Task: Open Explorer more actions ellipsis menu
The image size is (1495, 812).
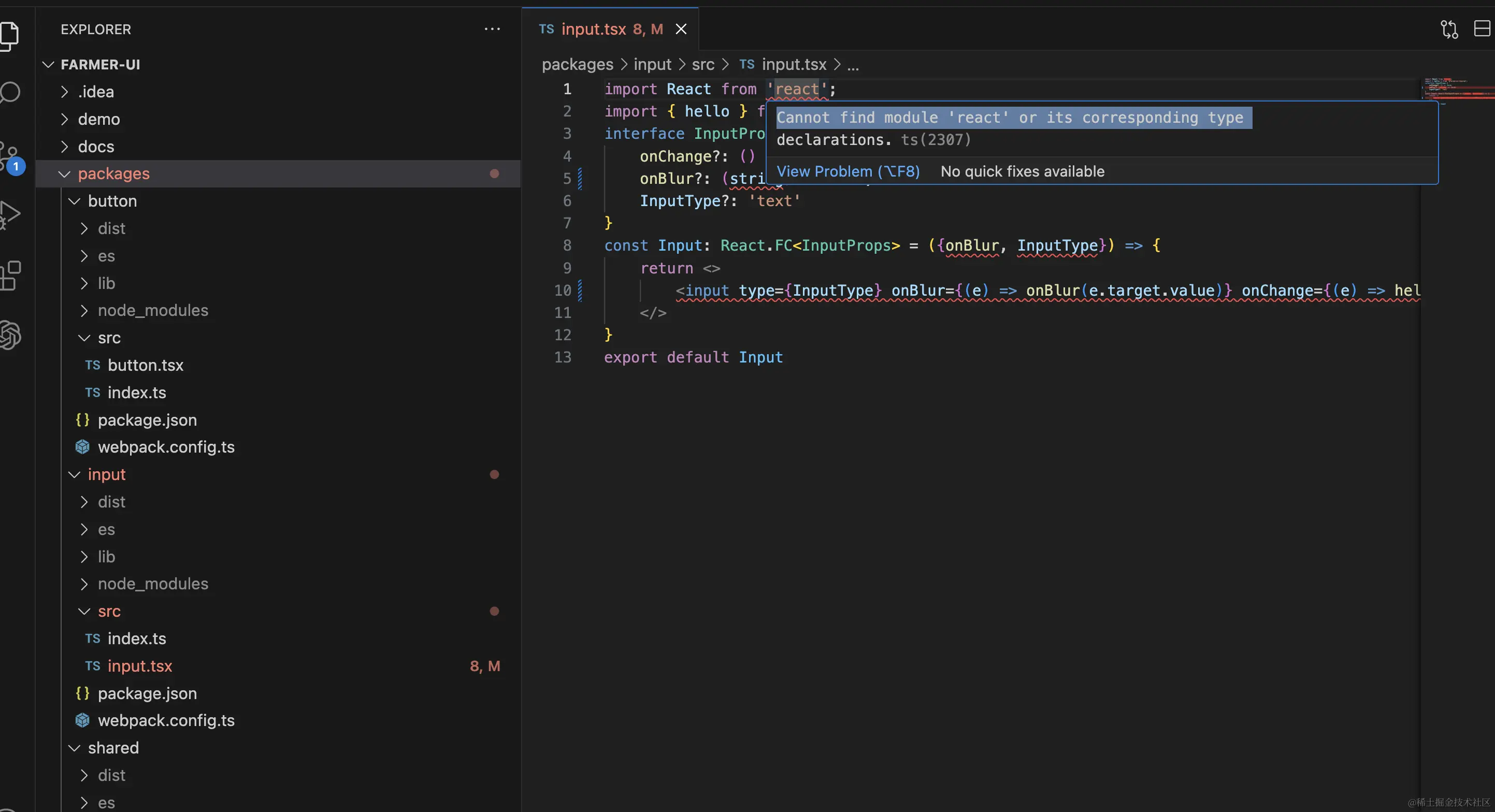Action: coord(492,29)
